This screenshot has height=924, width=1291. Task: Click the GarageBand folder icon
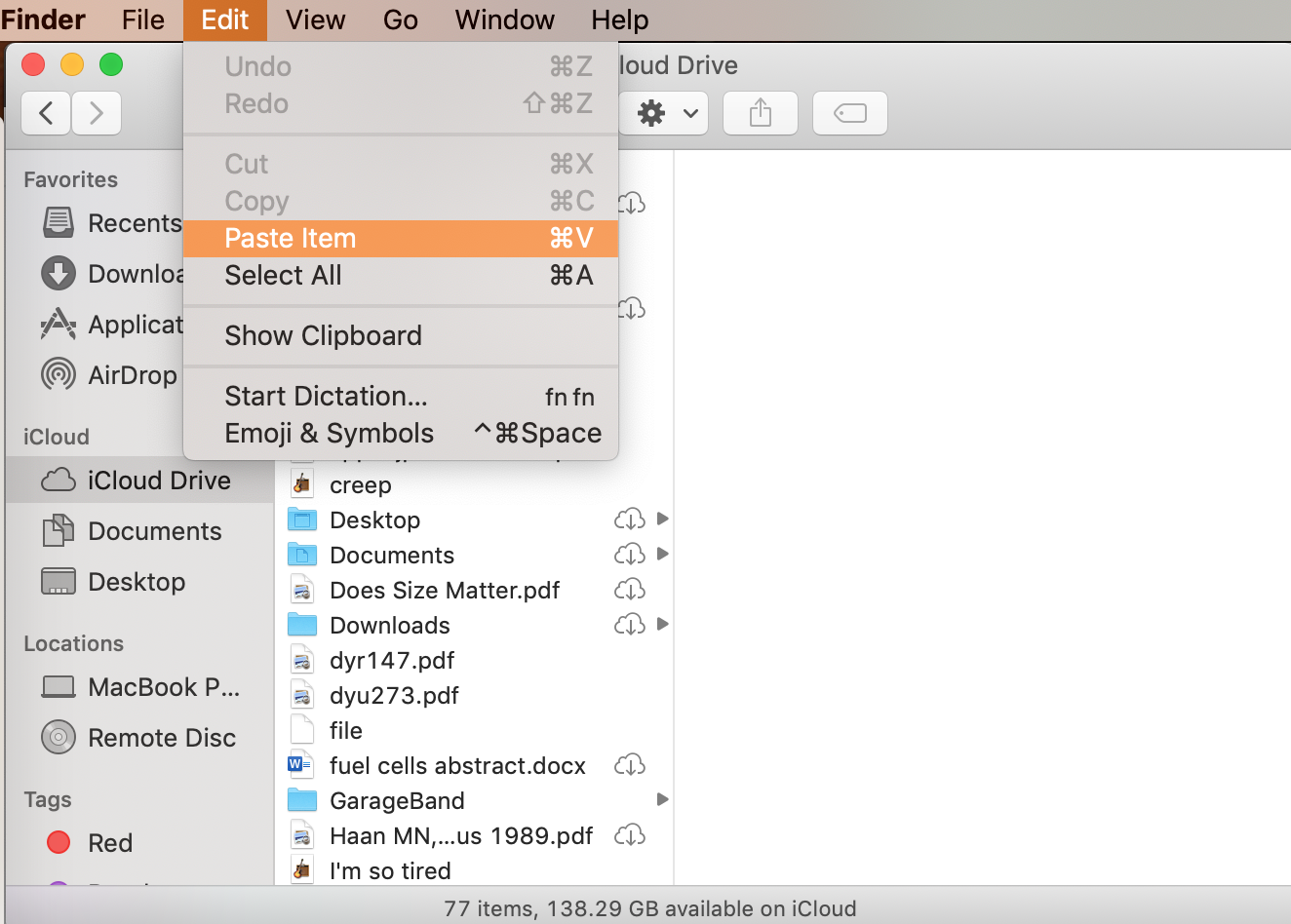(302, 800)
